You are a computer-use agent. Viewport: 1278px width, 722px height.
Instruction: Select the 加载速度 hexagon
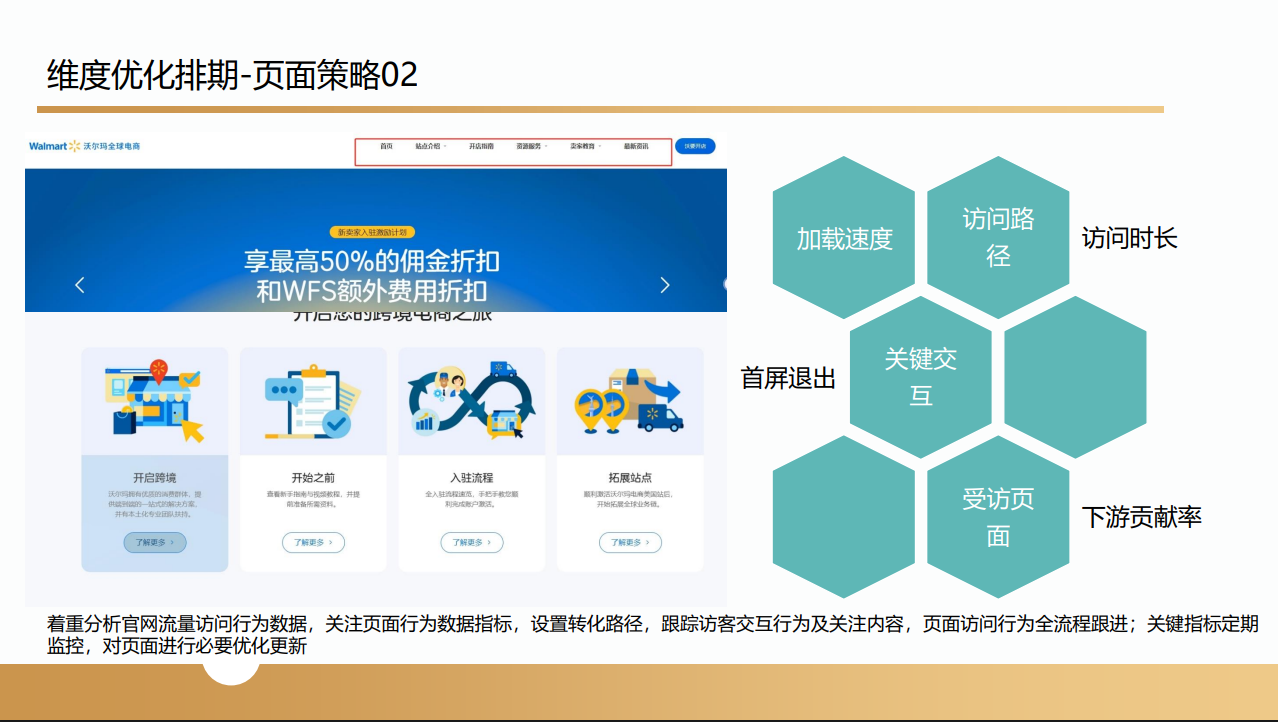(844, 238)
